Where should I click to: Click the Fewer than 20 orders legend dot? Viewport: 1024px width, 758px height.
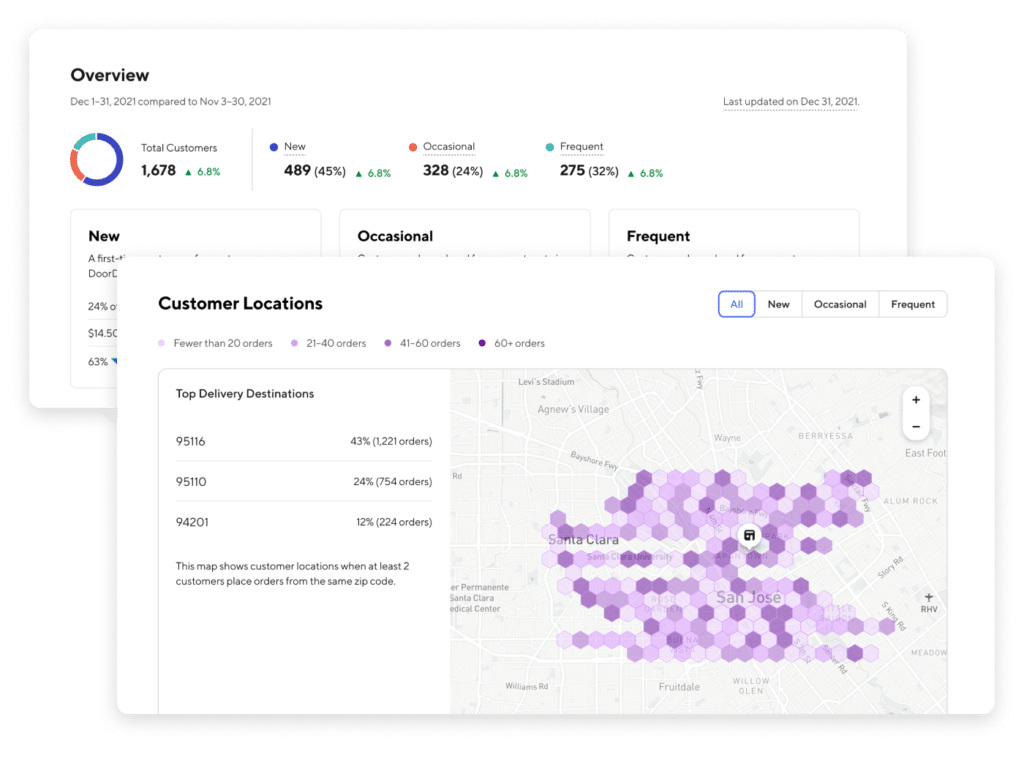point(161,343)
